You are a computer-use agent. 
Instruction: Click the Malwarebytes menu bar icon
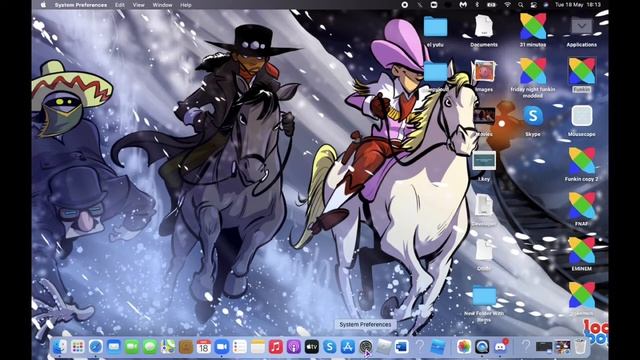click(x=463, y=5)
